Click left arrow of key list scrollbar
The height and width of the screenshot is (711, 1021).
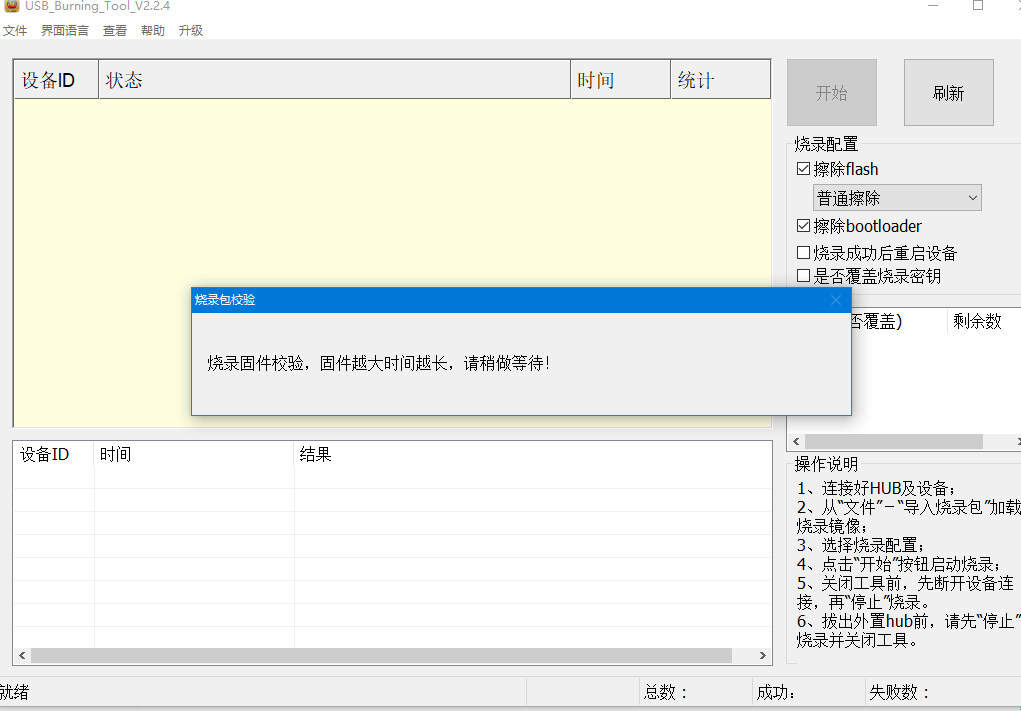796,441
